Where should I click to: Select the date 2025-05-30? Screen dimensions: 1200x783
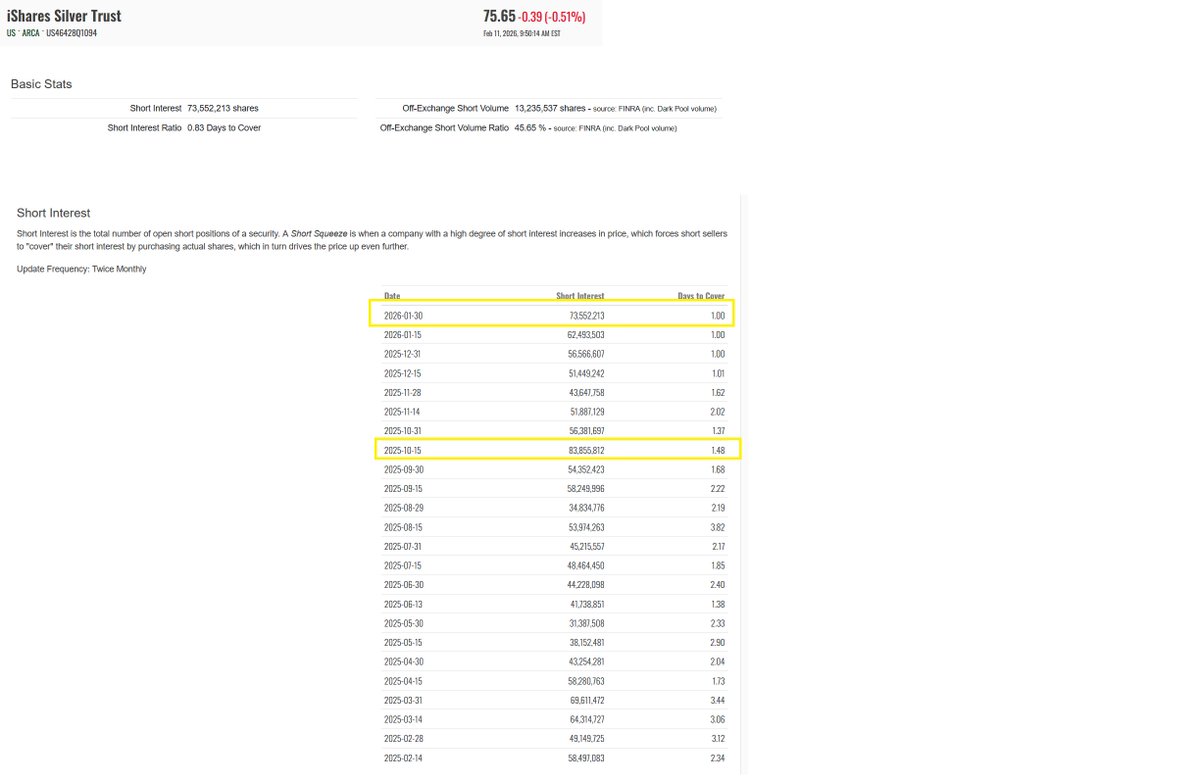tap(403, 624)
